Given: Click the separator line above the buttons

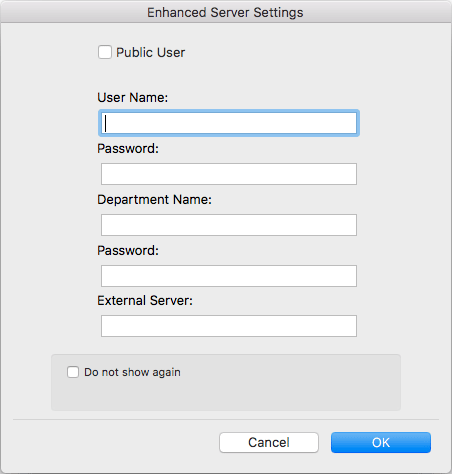Looking at the screenshot, I should [226, 419].
